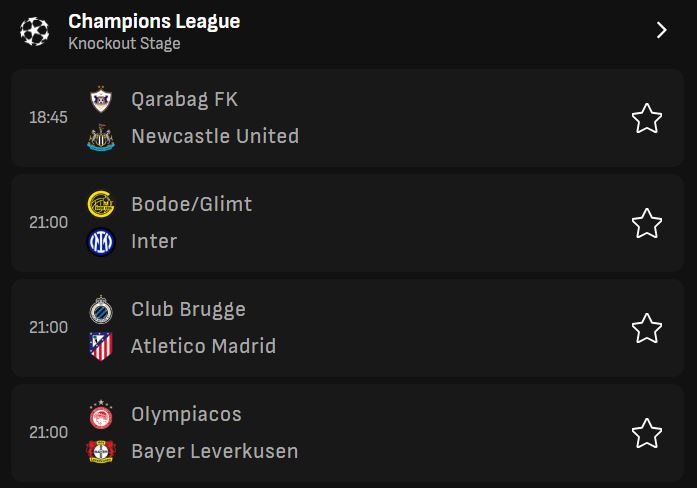Click the Club Brugge crest
Viewport: 697px width, 488px height.
tap(101, 309)
